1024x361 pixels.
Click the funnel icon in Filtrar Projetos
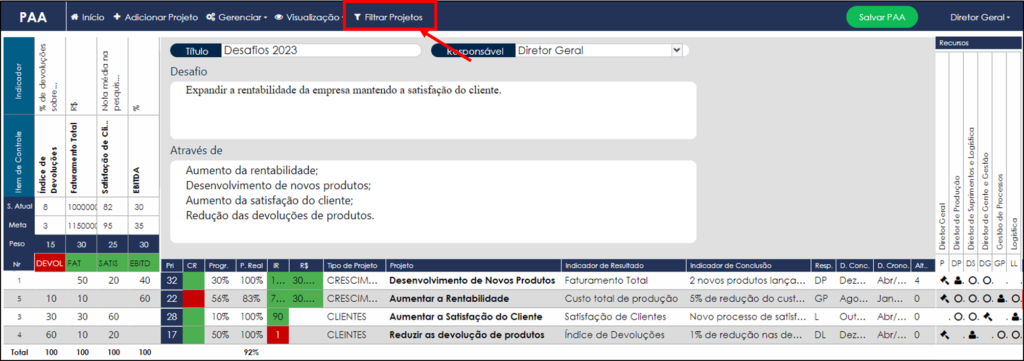click(x=357, y=18)
